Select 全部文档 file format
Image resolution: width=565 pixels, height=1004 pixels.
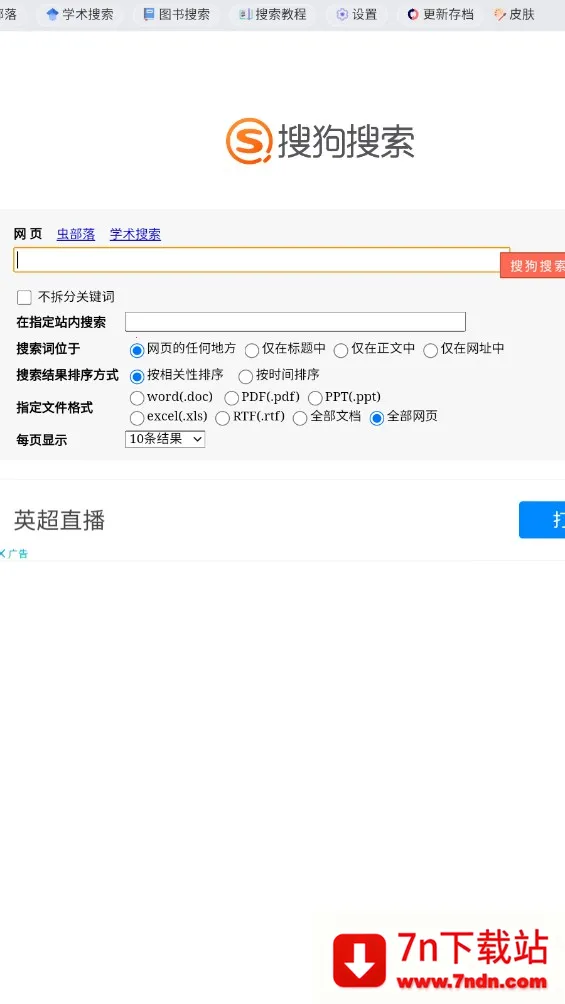point(300,418)
